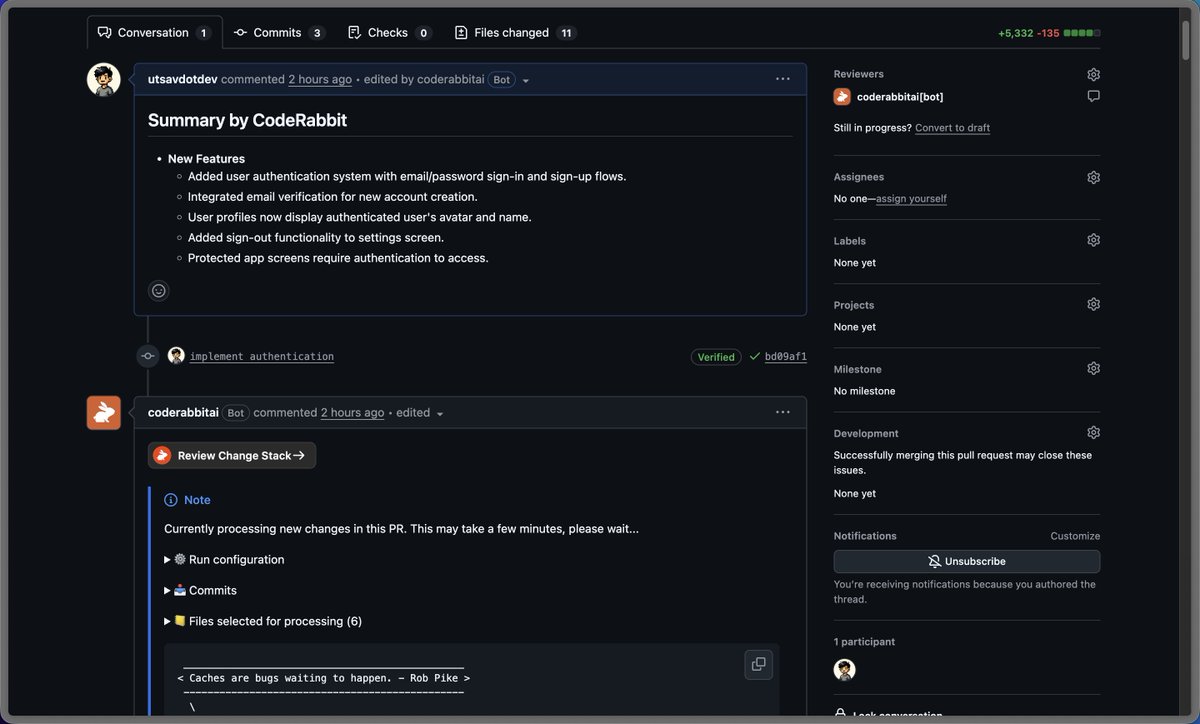Click the +5,332 -135 diff stat indicator
This screenshot has width=1200, height=724.
click(1049, 33)
